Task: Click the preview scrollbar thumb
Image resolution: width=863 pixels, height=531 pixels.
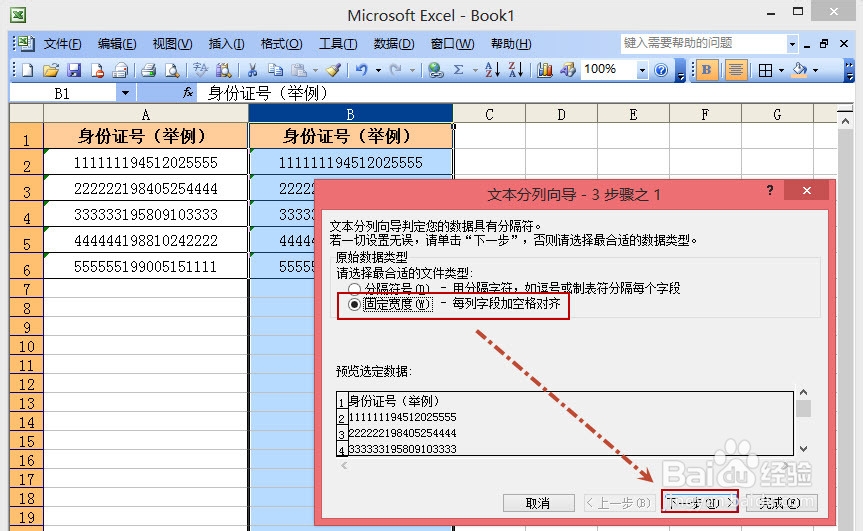Action: click(x=803, y=408)
